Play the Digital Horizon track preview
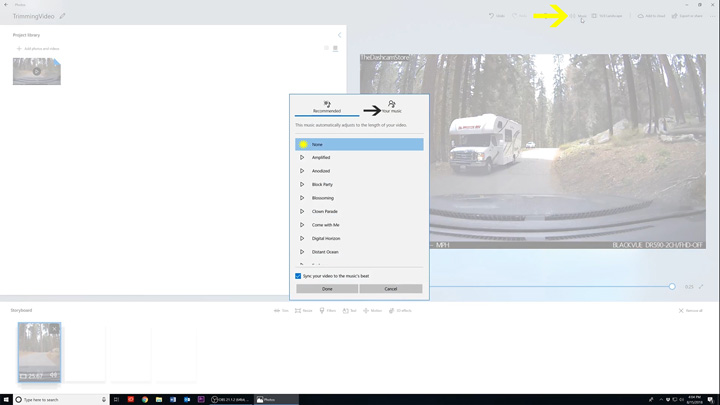 [x=302, y=239]
